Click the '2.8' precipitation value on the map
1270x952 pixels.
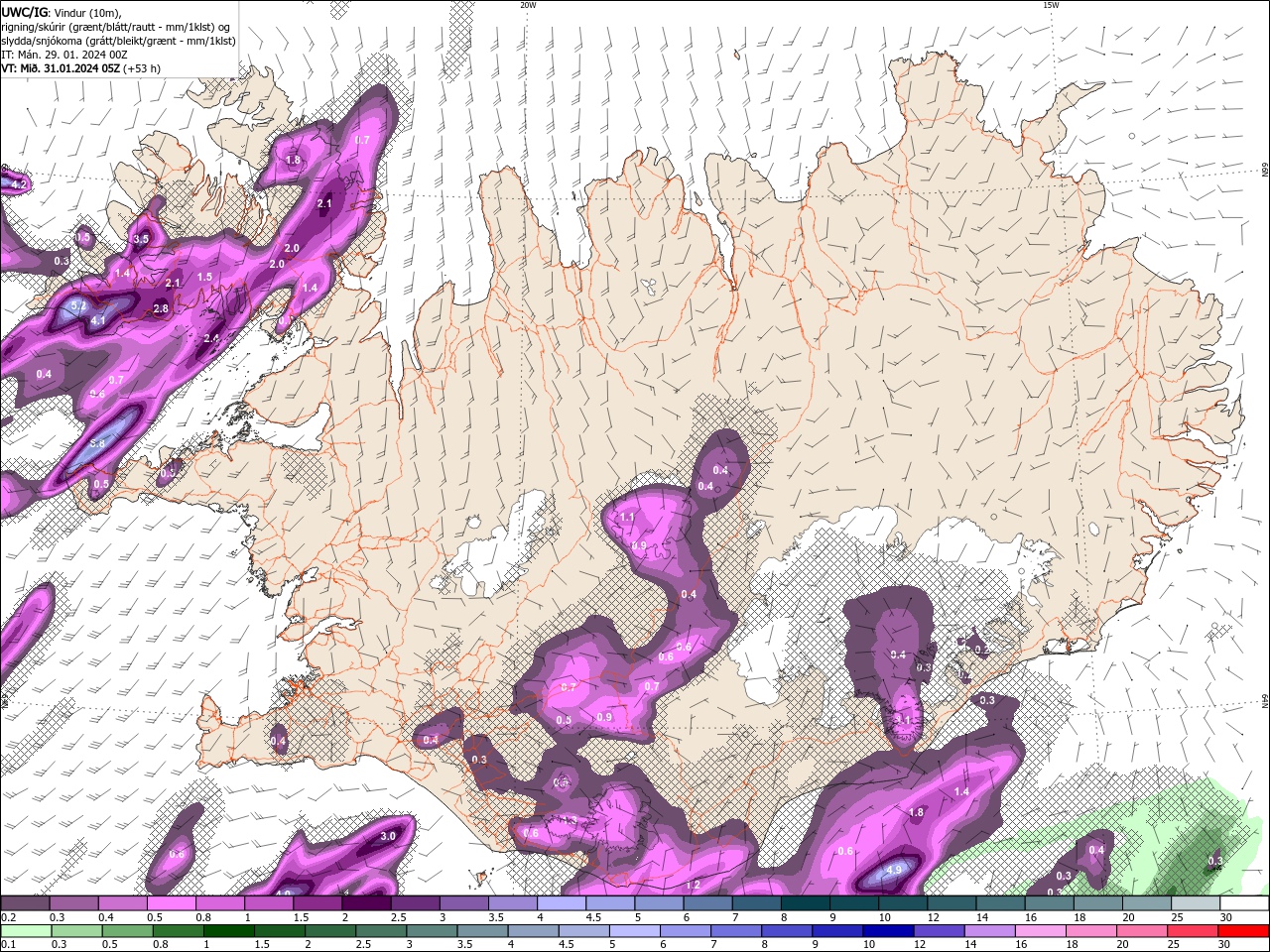tap(161, 309)
